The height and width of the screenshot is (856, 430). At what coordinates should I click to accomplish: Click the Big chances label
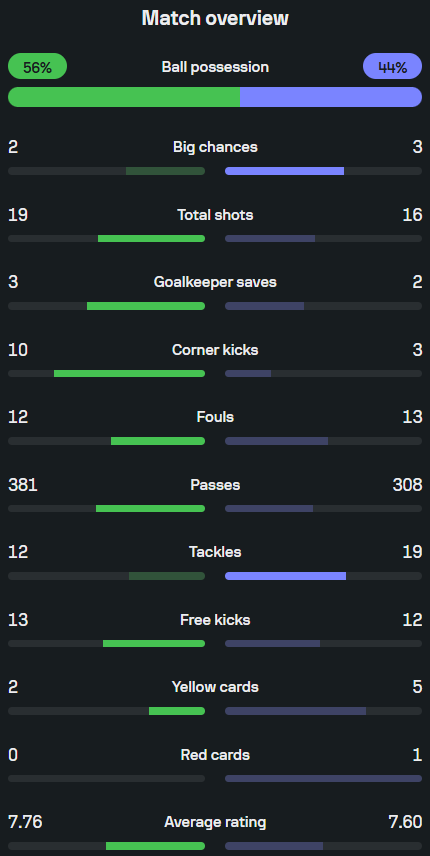click(215, 147)
